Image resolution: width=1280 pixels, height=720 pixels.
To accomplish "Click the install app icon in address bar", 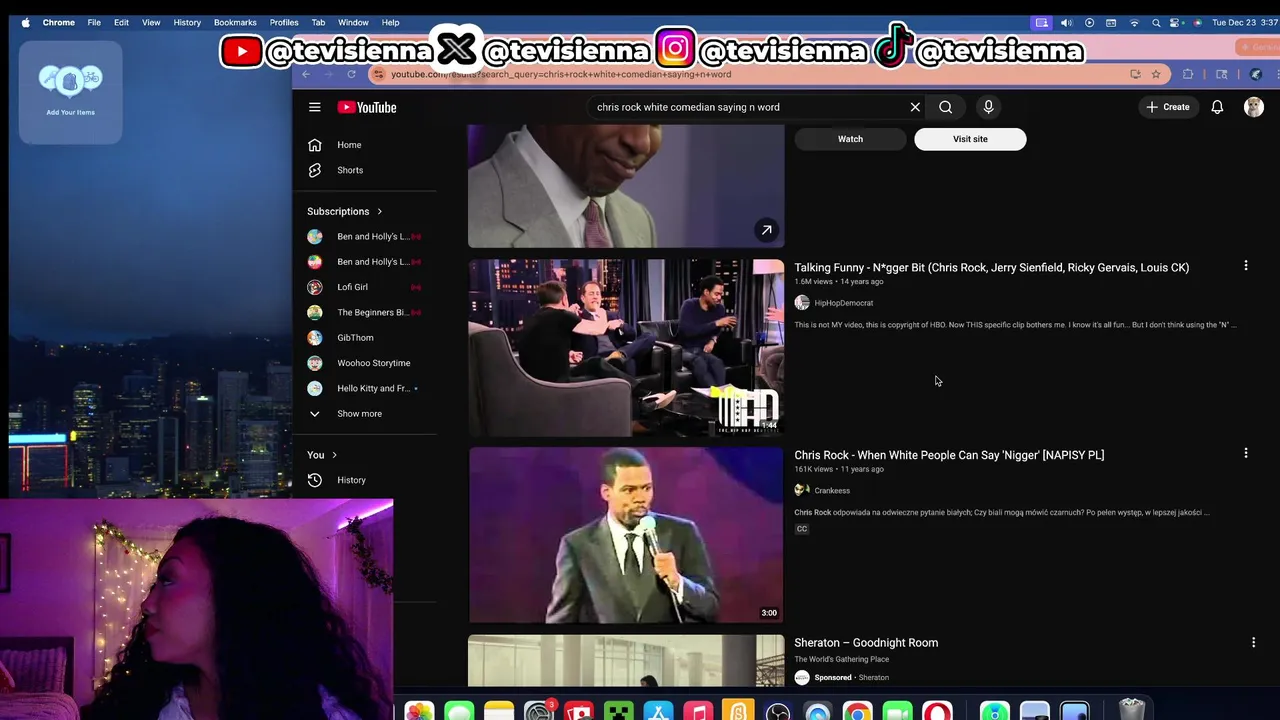I will pyautogui.click(x=1135, y=74).
